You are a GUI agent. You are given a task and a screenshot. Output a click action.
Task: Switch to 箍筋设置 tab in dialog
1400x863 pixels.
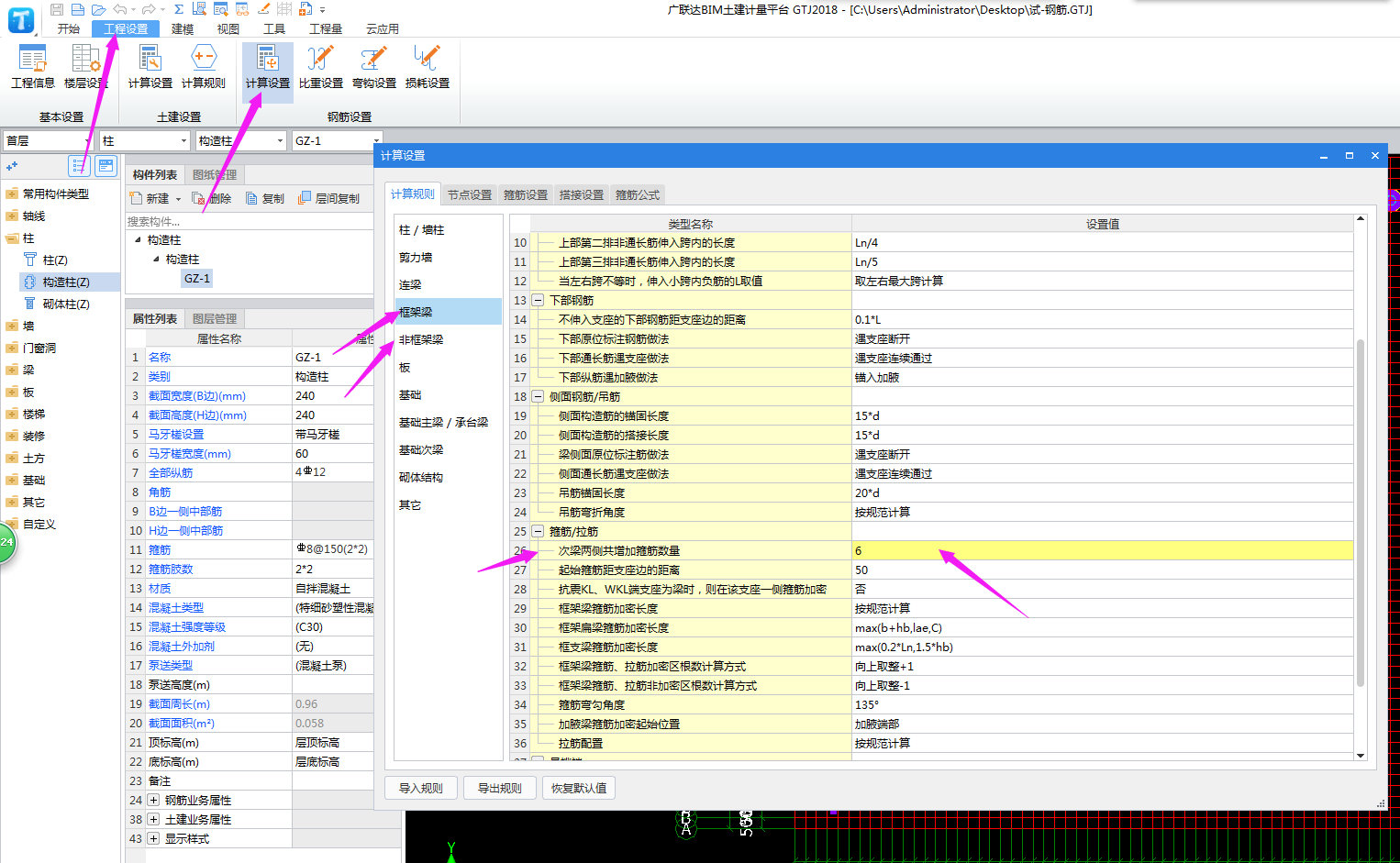point(526,195)
